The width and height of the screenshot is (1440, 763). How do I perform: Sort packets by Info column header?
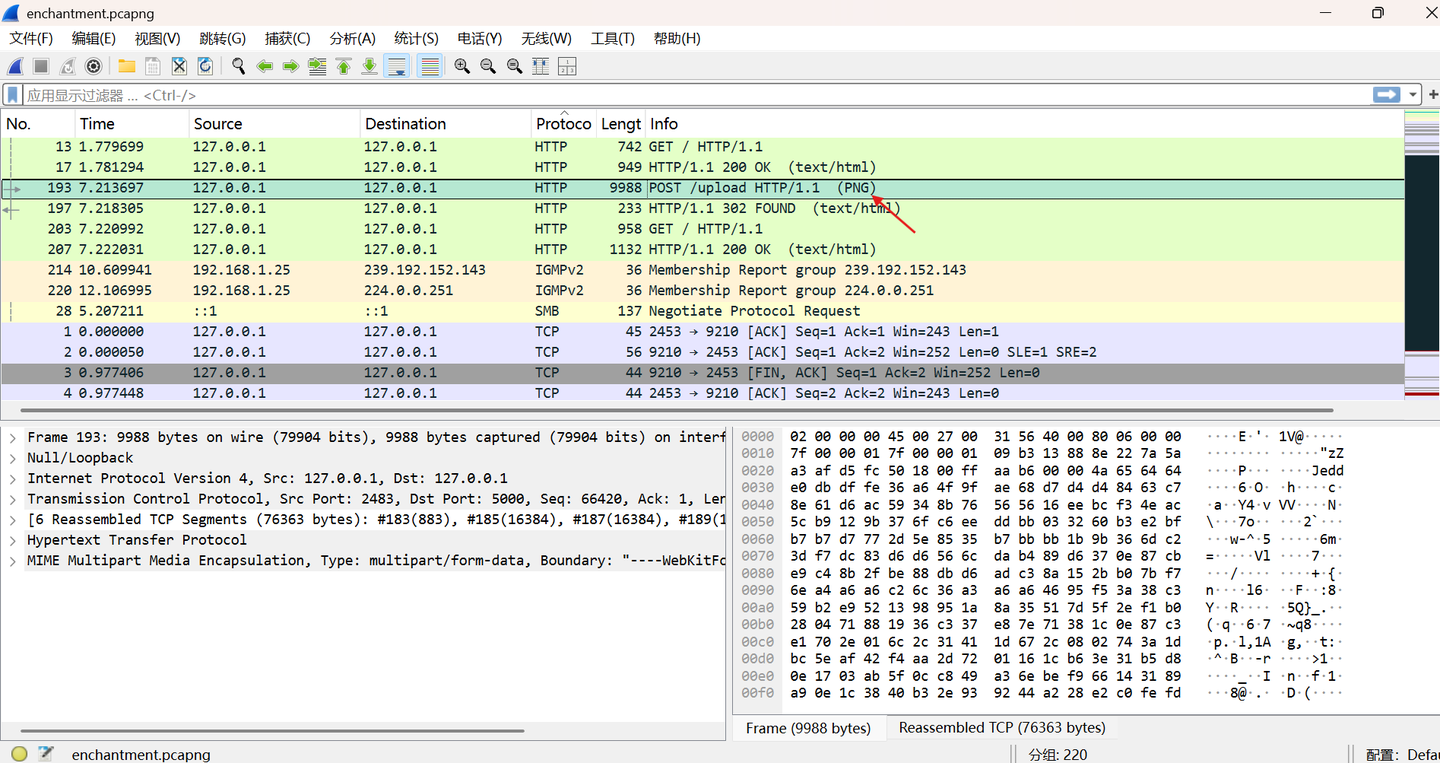[x=1024, y=124]
